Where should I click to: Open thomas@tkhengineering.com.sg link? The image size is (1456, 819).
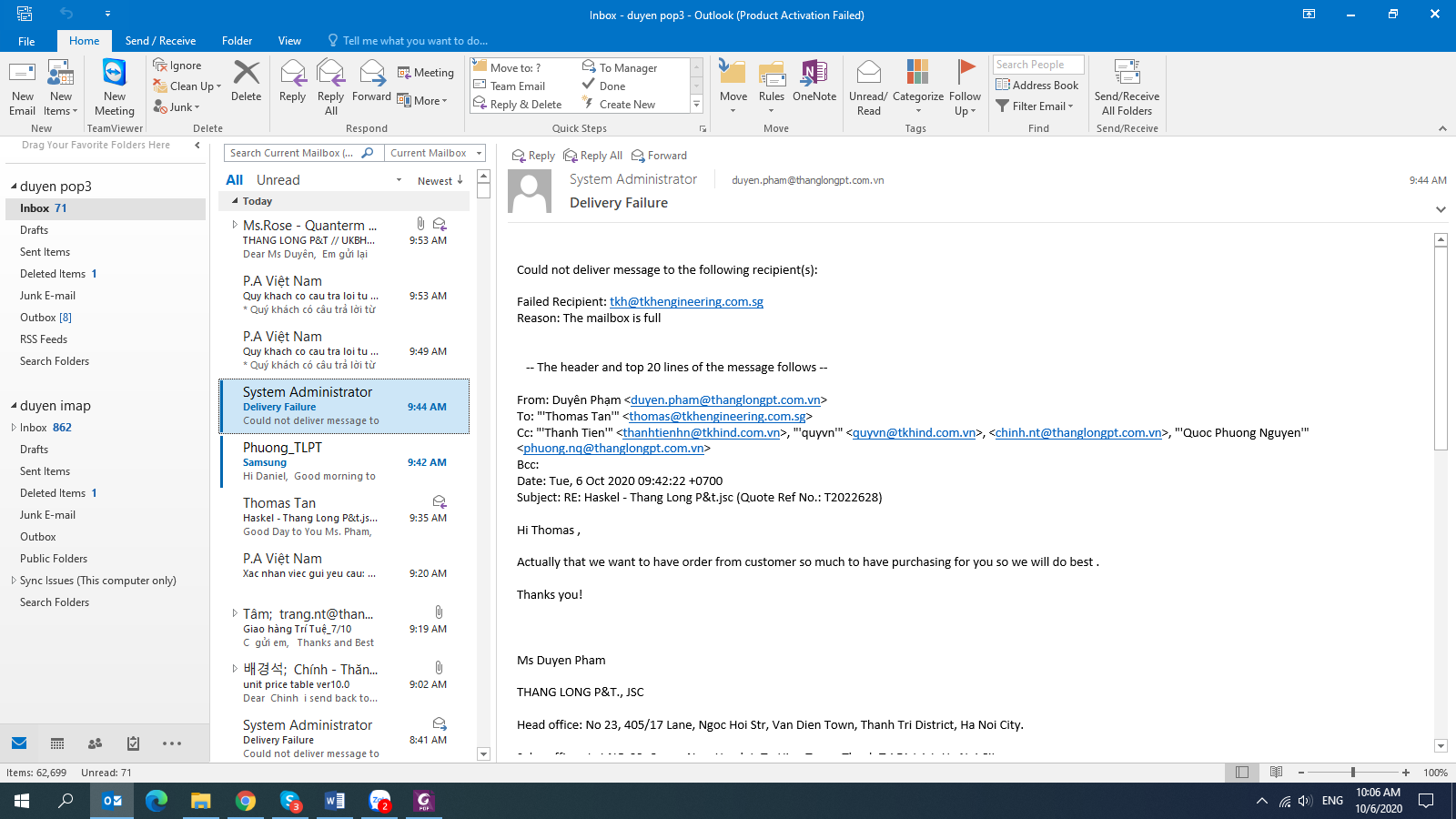717,417
